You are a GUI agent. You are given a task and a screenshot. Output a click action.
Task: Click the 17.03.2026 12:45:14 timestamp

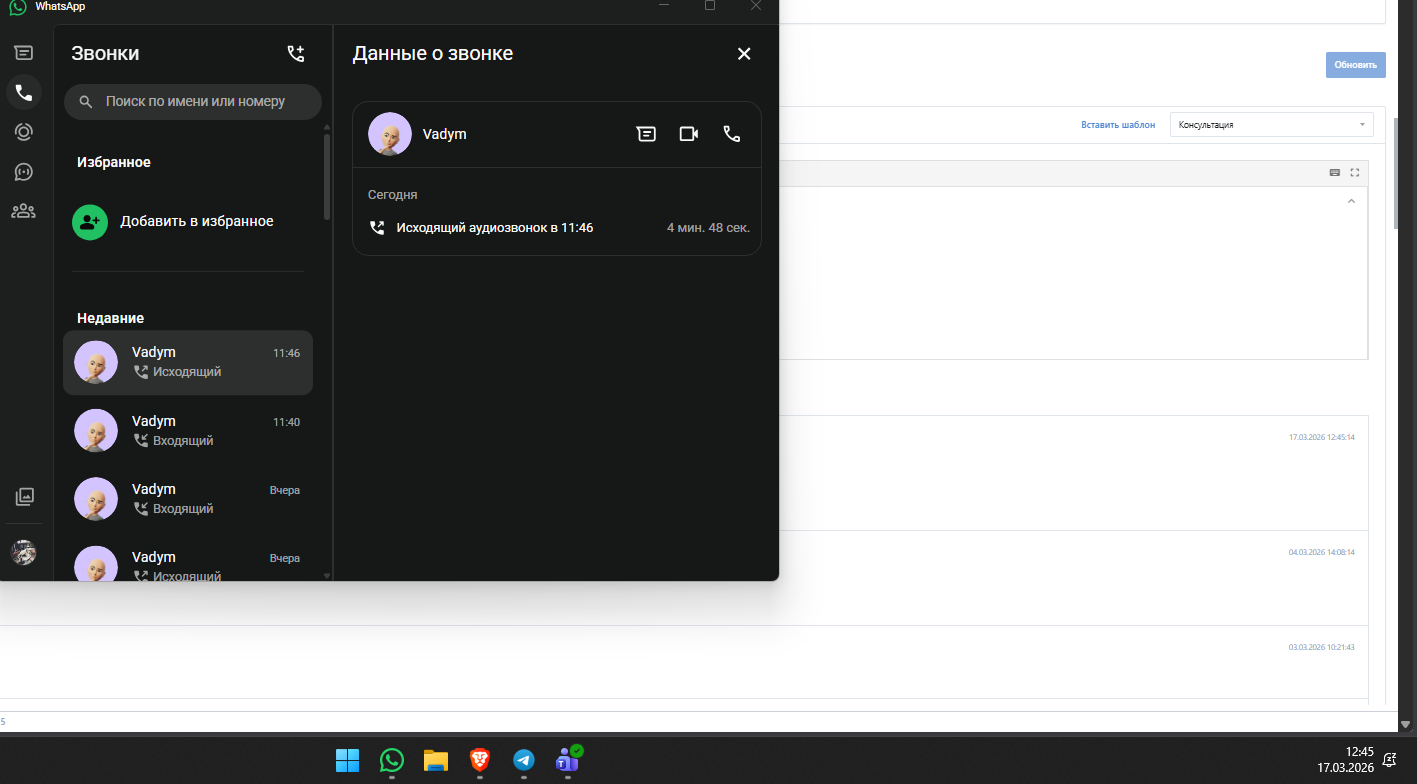pyautogui.click(x=1322, y=437)
